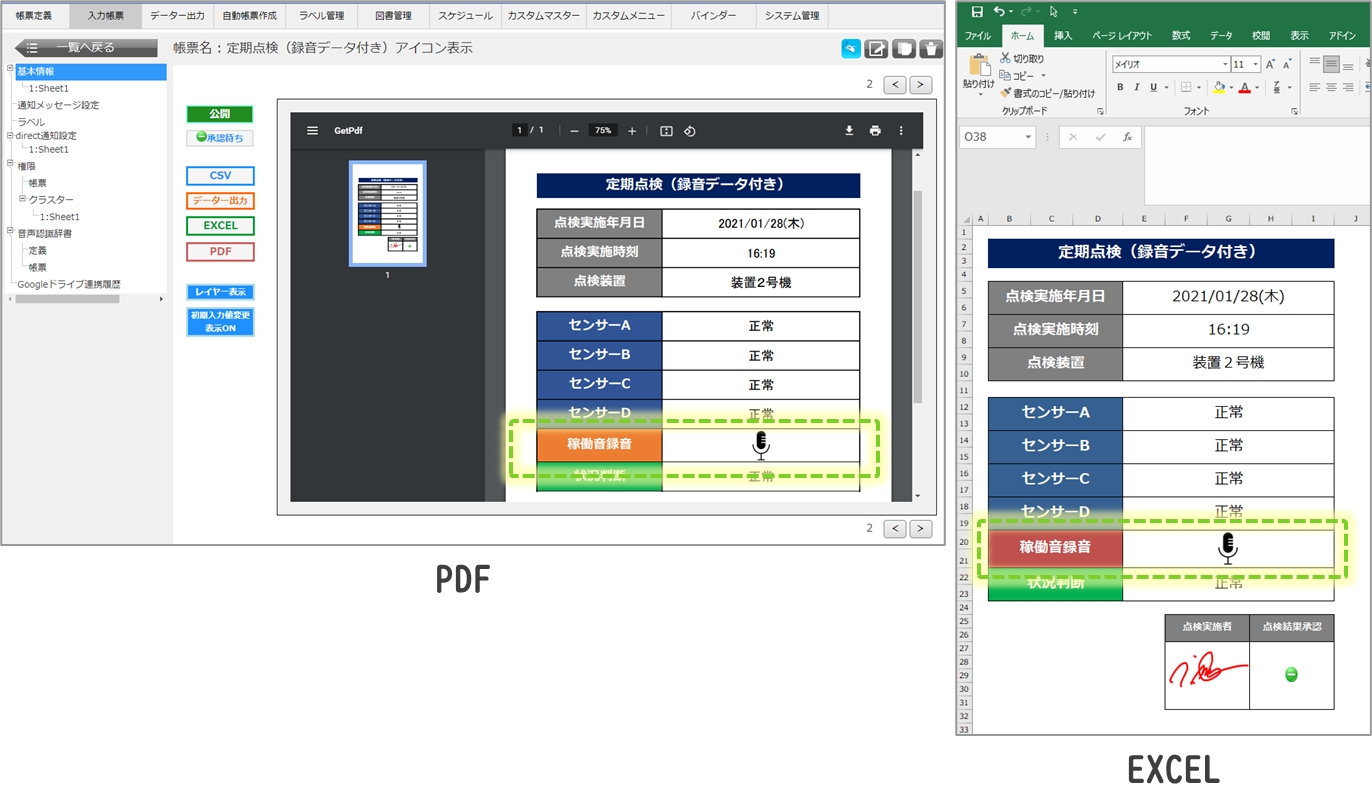
Task: Open font color dropdown arrow
Action: 1257,88
